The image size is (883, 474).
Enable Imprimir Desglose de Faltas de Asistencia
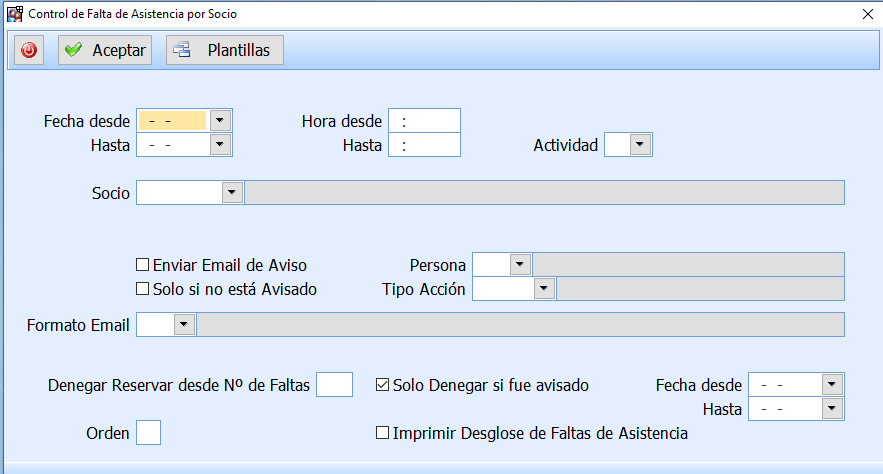pos(382,433)
